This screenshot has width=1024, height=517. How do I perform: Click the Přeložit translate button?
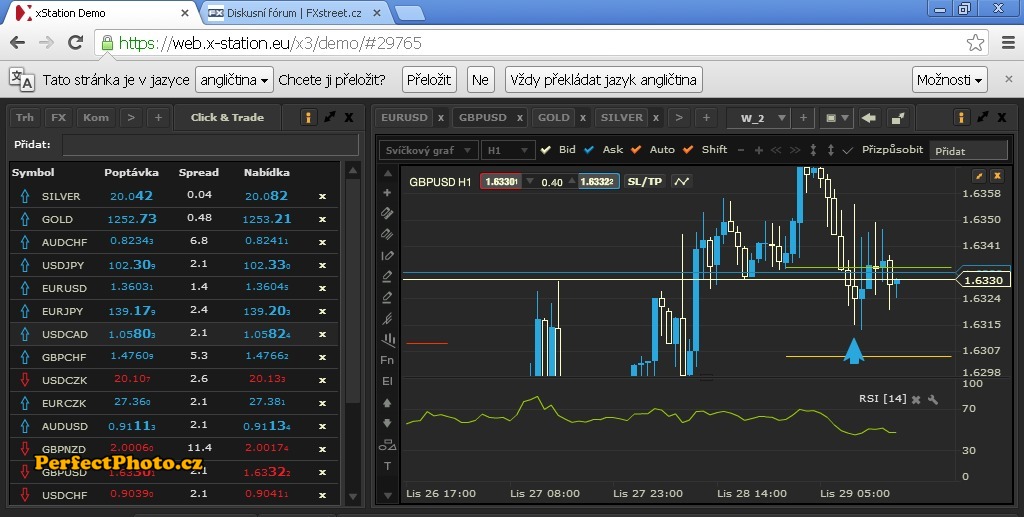click(429, 80)
